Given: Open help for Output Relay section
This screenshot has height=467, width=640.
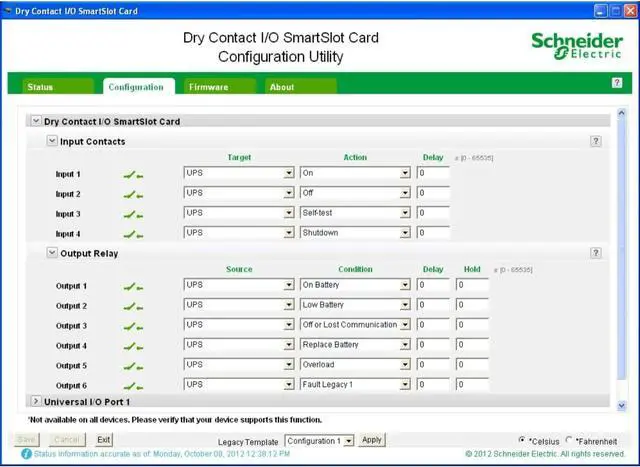Looking at the screenshot, I should [x=596, y=254].
